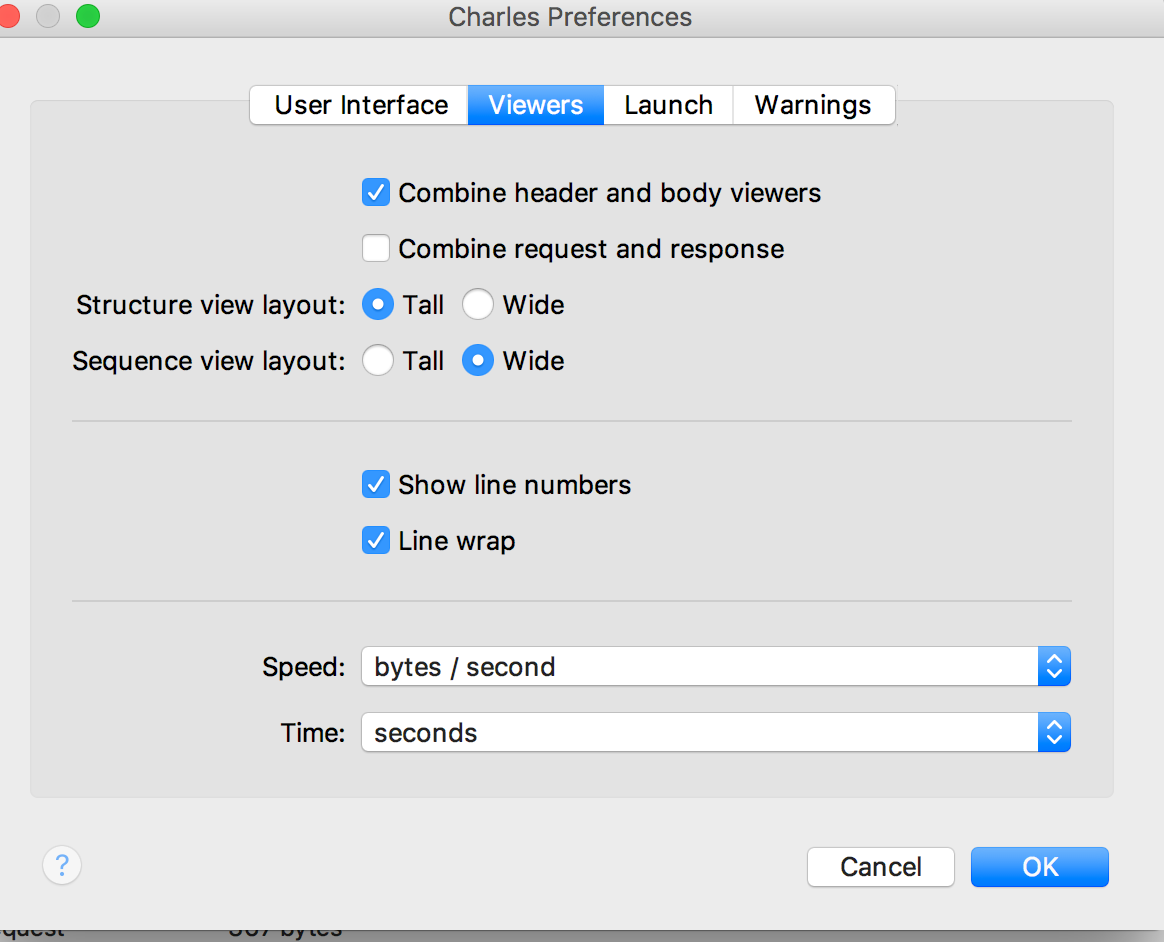1164x942 pixels.
Task: Switch to the User Interface tab
Action: coord(360,105)
